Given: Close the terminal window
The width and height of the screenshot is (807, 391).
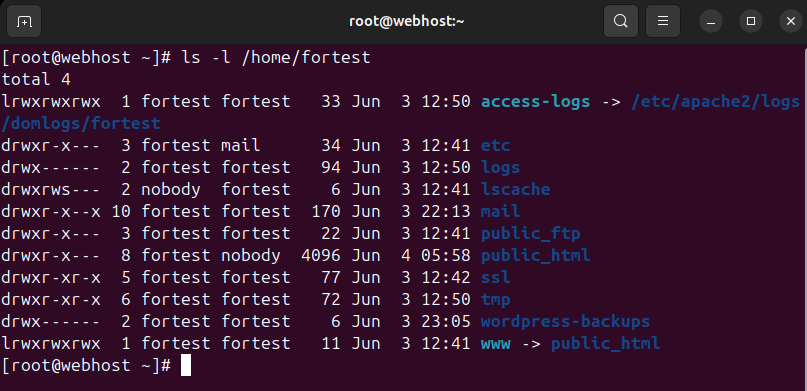Looking at the screenshot, I should click(x=791, y=22).
